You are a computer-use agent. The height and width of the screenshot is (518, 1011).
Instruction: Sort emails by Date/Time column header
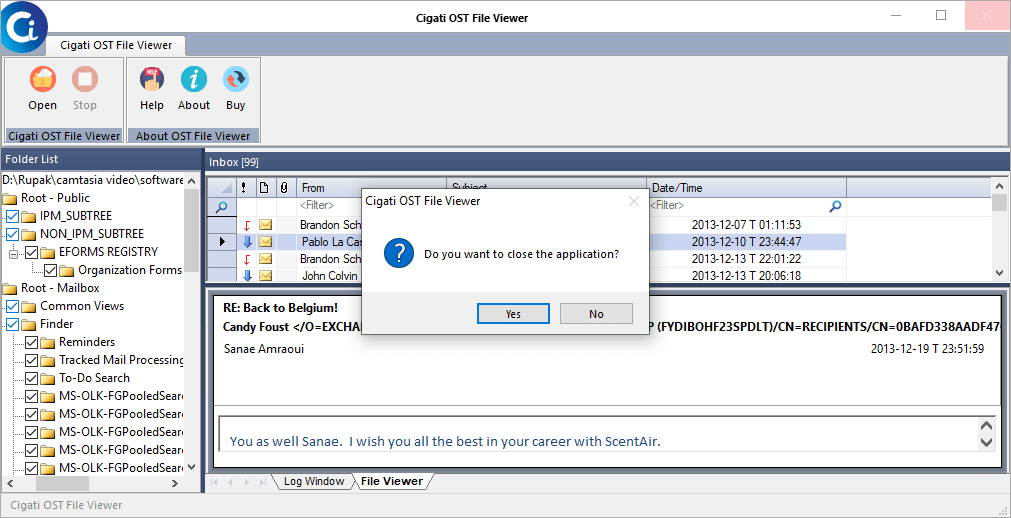pyautogui.click(x=746, y=188)
